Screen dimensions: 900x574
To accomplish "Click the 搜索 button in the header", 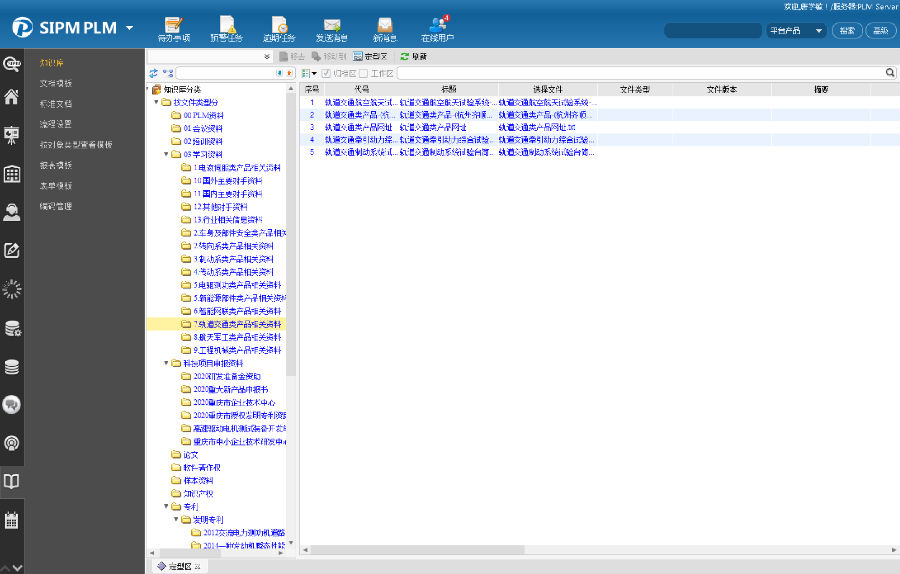I will click(846, 30).
